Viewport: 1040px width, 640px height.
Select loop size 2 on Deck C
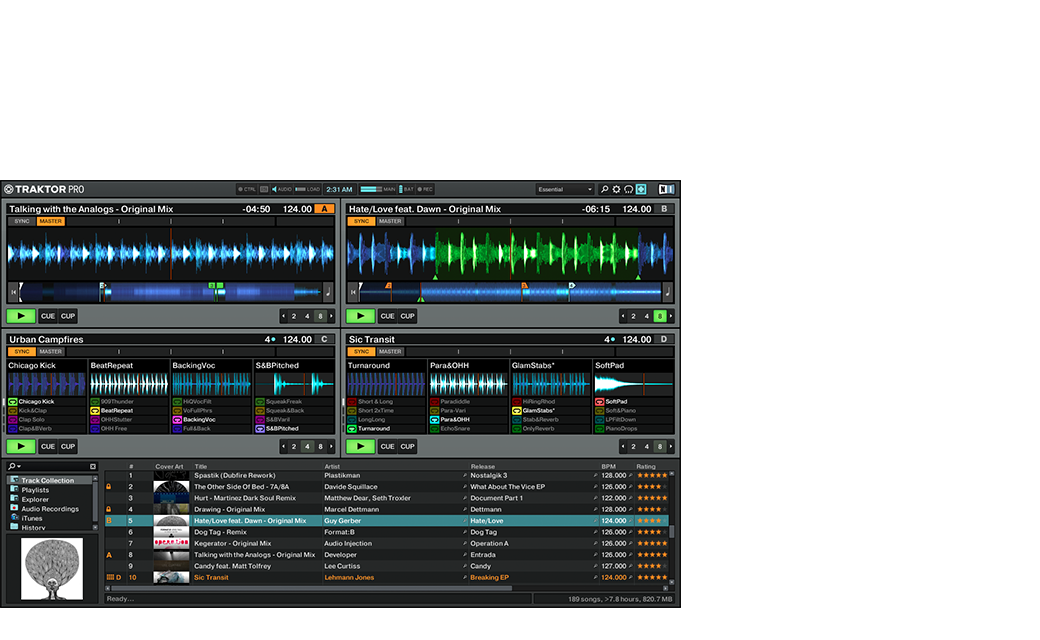(294, 446)
